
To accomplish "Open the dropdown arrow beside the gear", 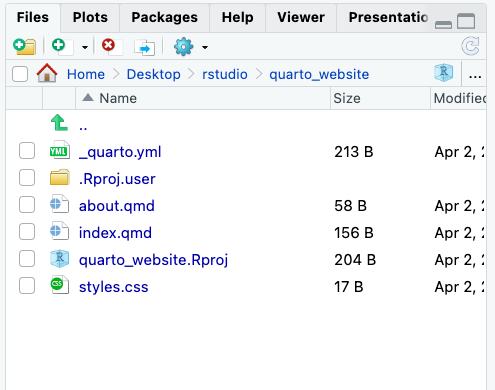I will [205, 47].
